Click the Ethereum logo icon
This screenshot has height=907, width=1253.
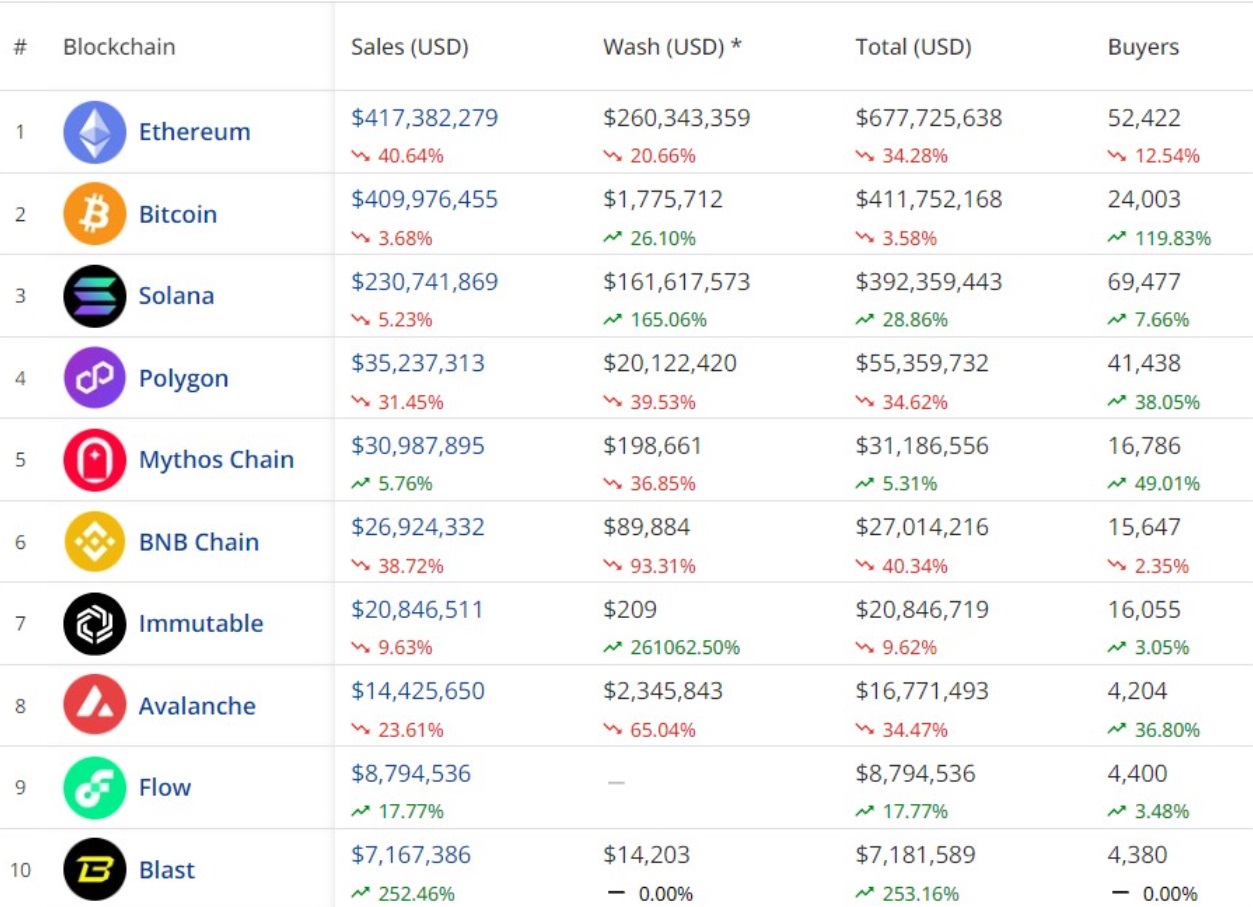(95, 132)
